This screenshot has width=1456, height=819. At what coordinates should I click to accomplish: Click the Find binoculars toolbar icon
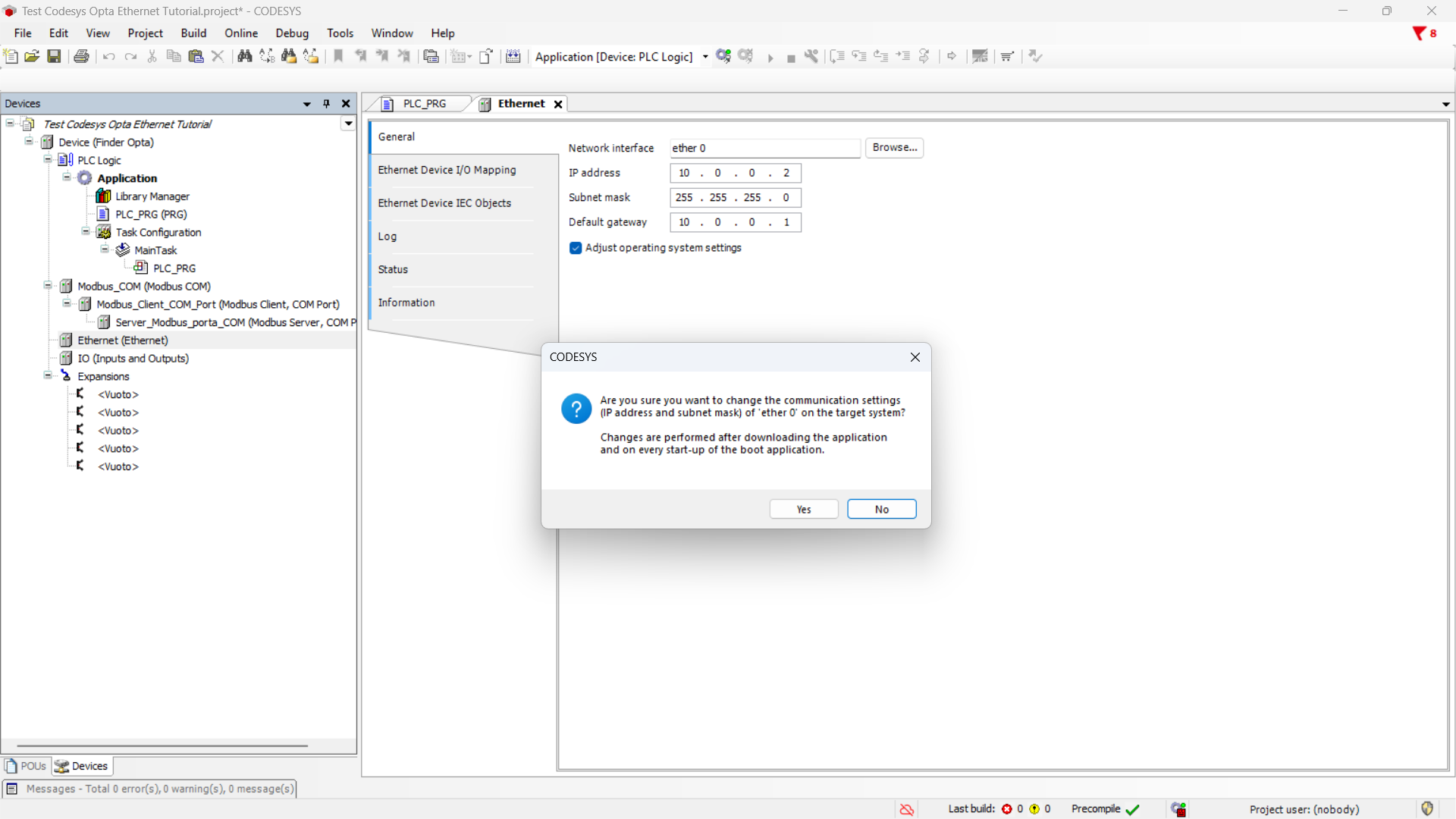pyautogui.click(x=244, y=56)
